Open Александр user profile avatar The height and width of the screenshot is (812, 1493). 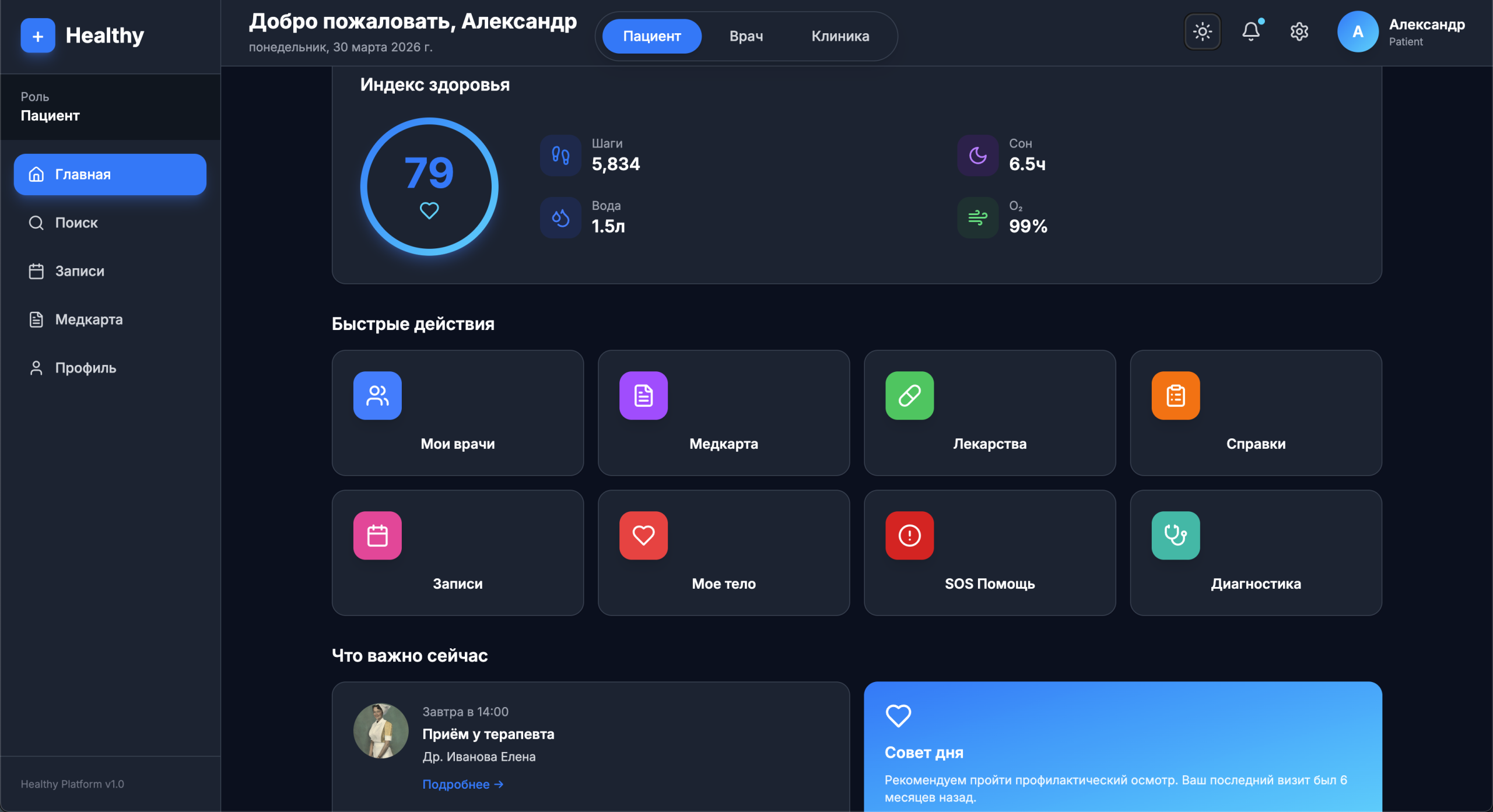click(1357, 31)
